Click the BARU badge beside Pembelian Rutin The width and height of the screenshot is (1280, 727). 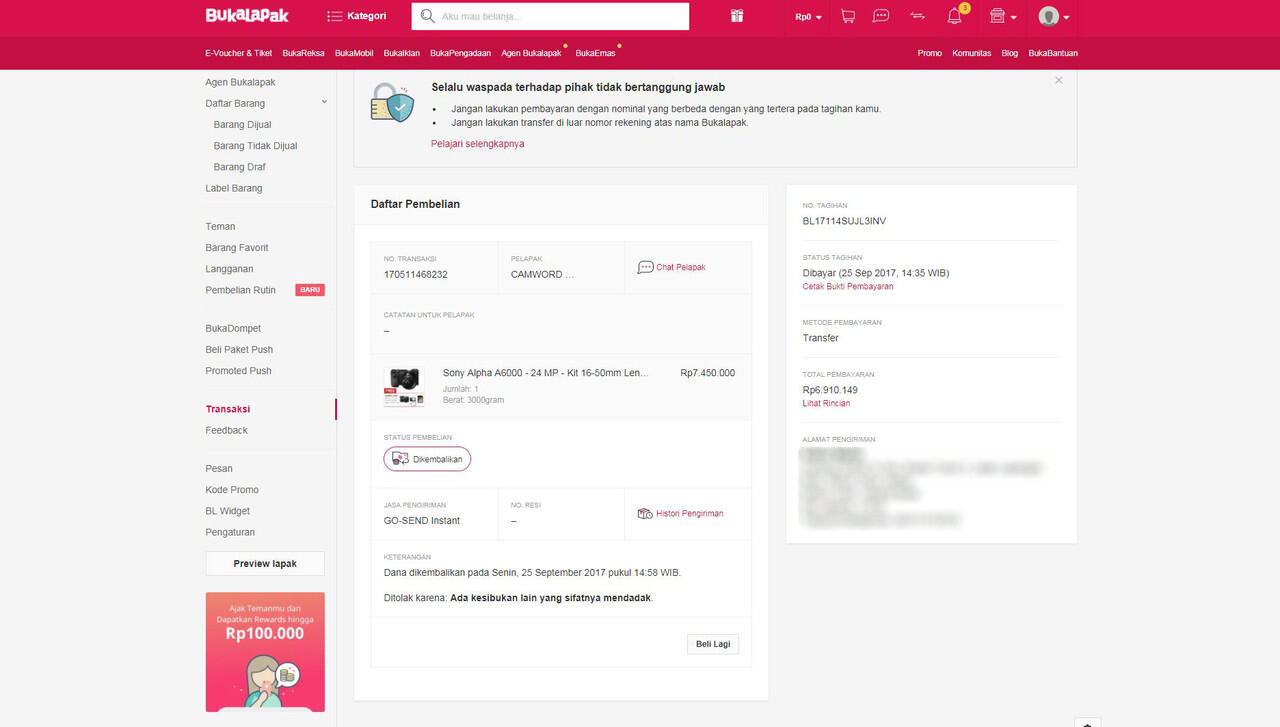click(310, 290)
